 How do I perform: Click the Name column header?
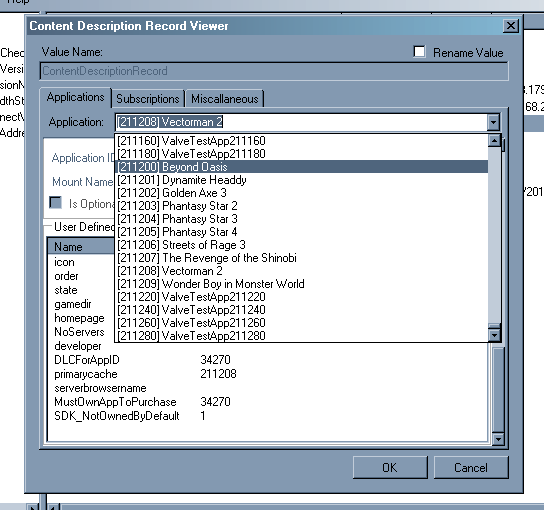click(x=81, y=247)
